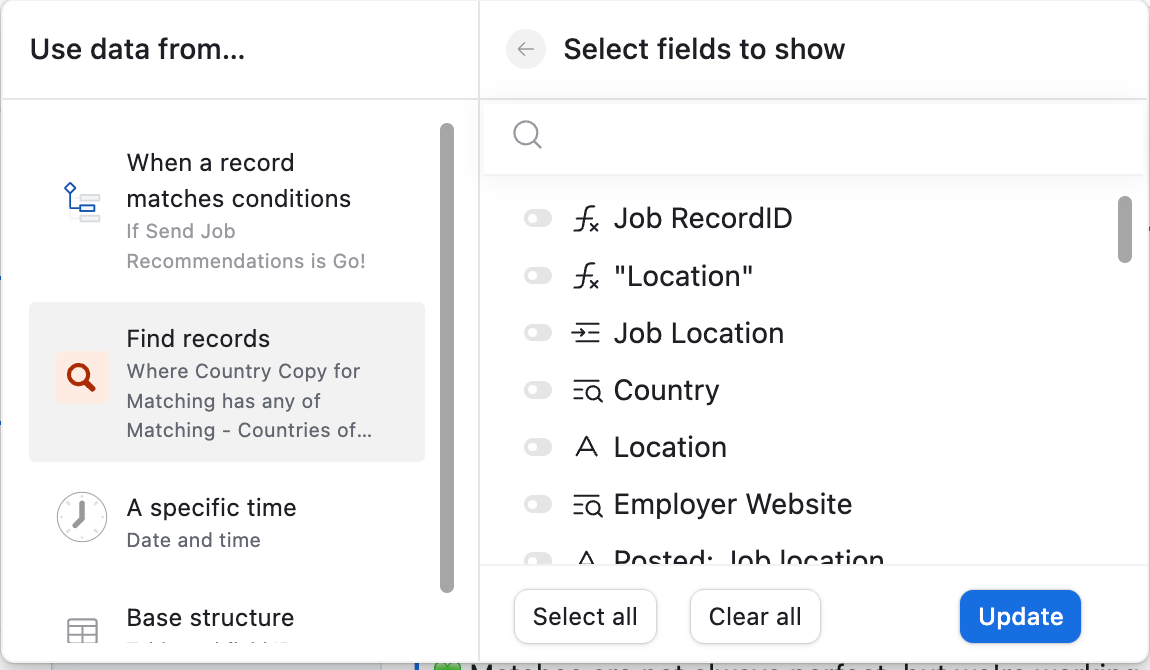Click the Clear all button
The image size is (1150, 670).
[755, 616]
